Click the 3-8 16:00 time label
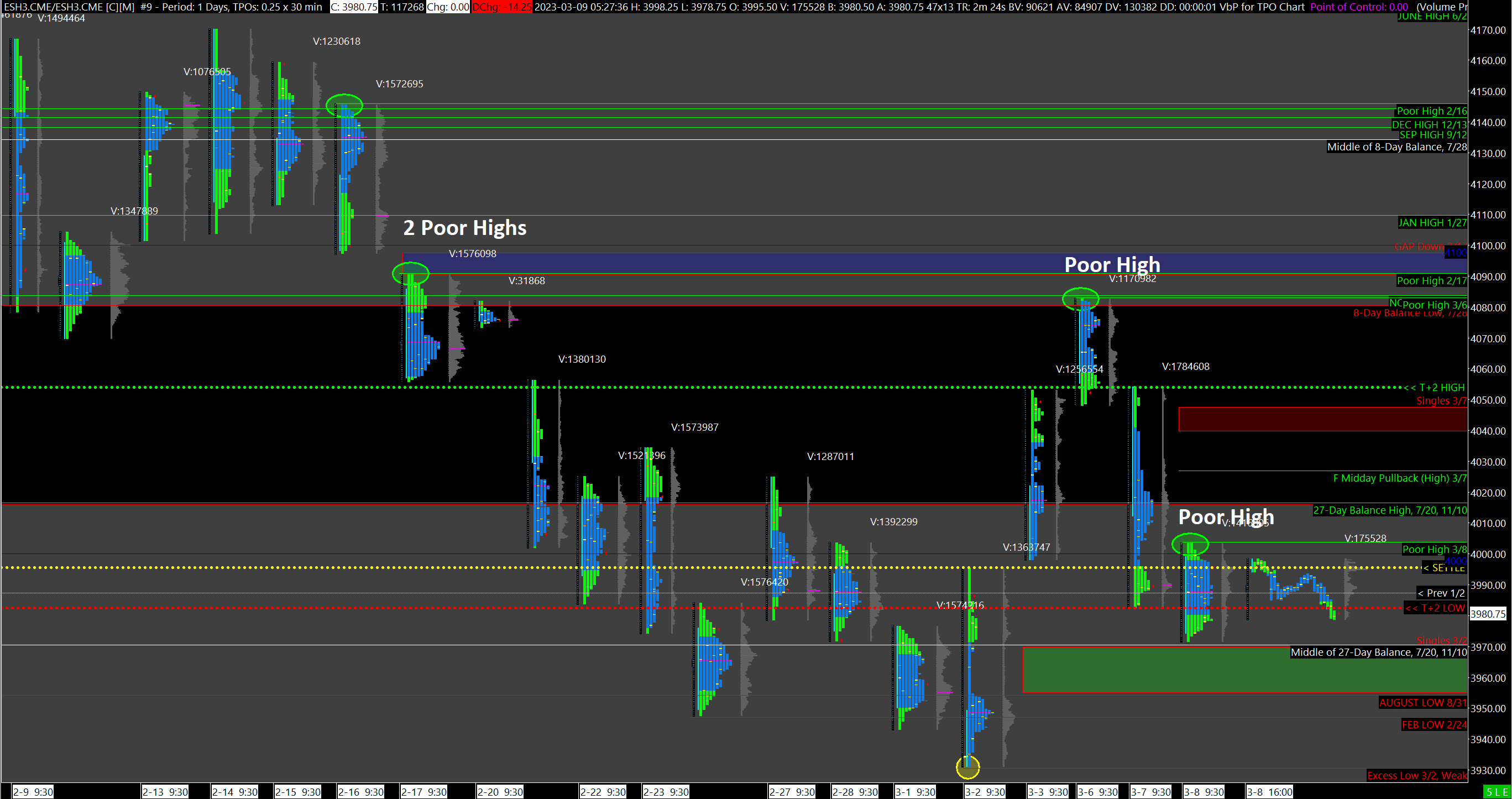The width and height of the screenshot is (1512, 799). pyautogui.click(x=1270, y=792)
